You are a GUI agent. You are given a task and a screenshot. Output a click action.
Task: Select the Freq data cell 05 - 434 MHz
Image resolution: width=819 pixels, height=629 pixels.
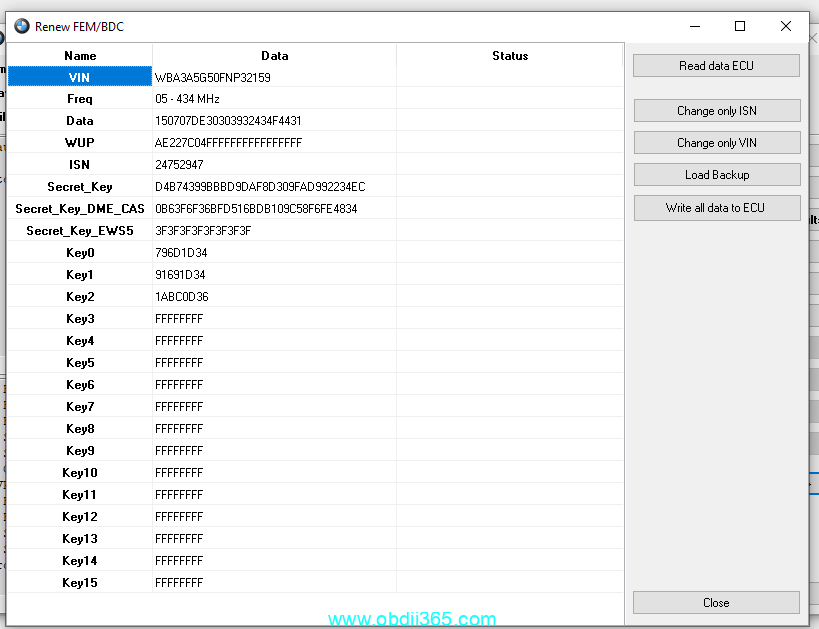187,99
